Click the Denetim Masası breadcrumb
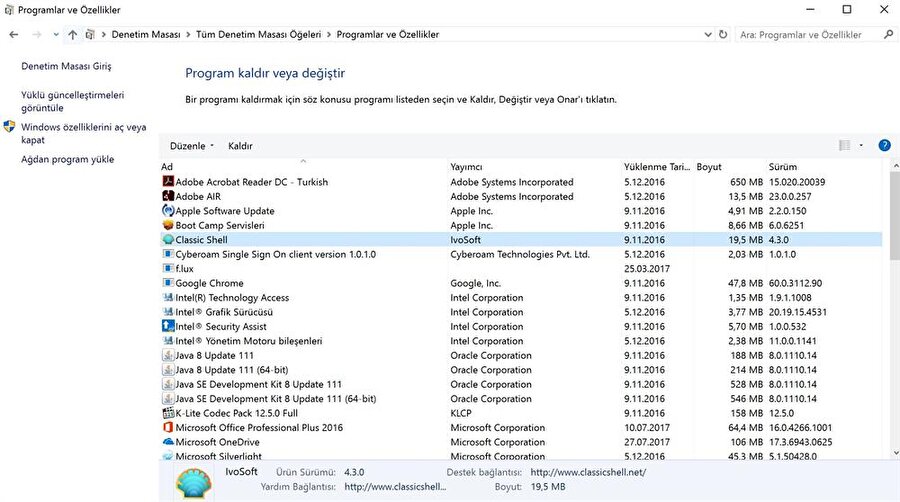Viewport: 900px width, 502px height. 146,34
